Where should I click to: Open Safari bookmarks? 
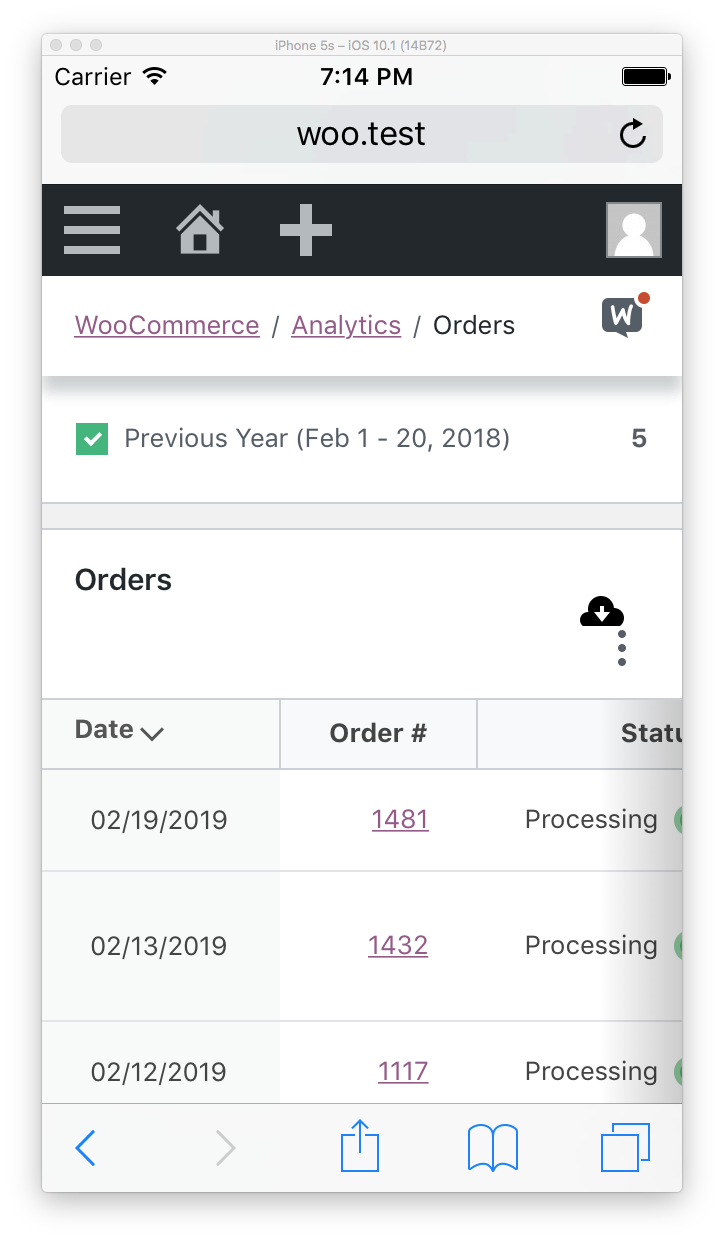[x=492, y=1147]
